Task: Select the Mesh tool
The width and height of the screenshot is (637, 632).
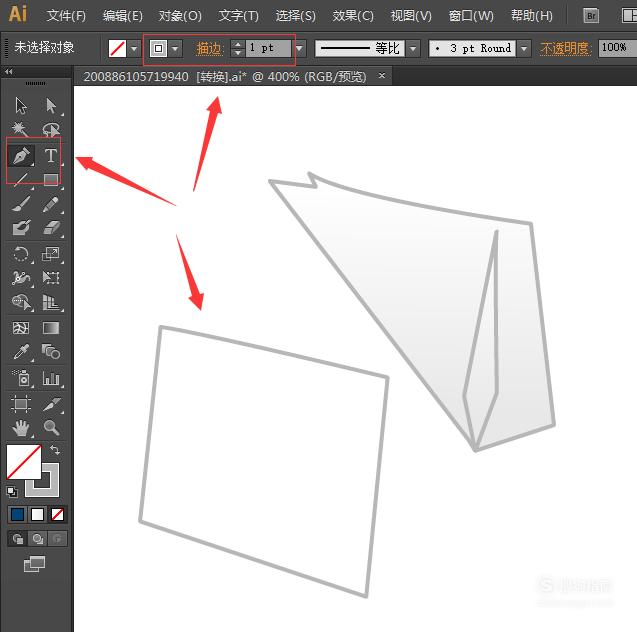Action: 21,328
